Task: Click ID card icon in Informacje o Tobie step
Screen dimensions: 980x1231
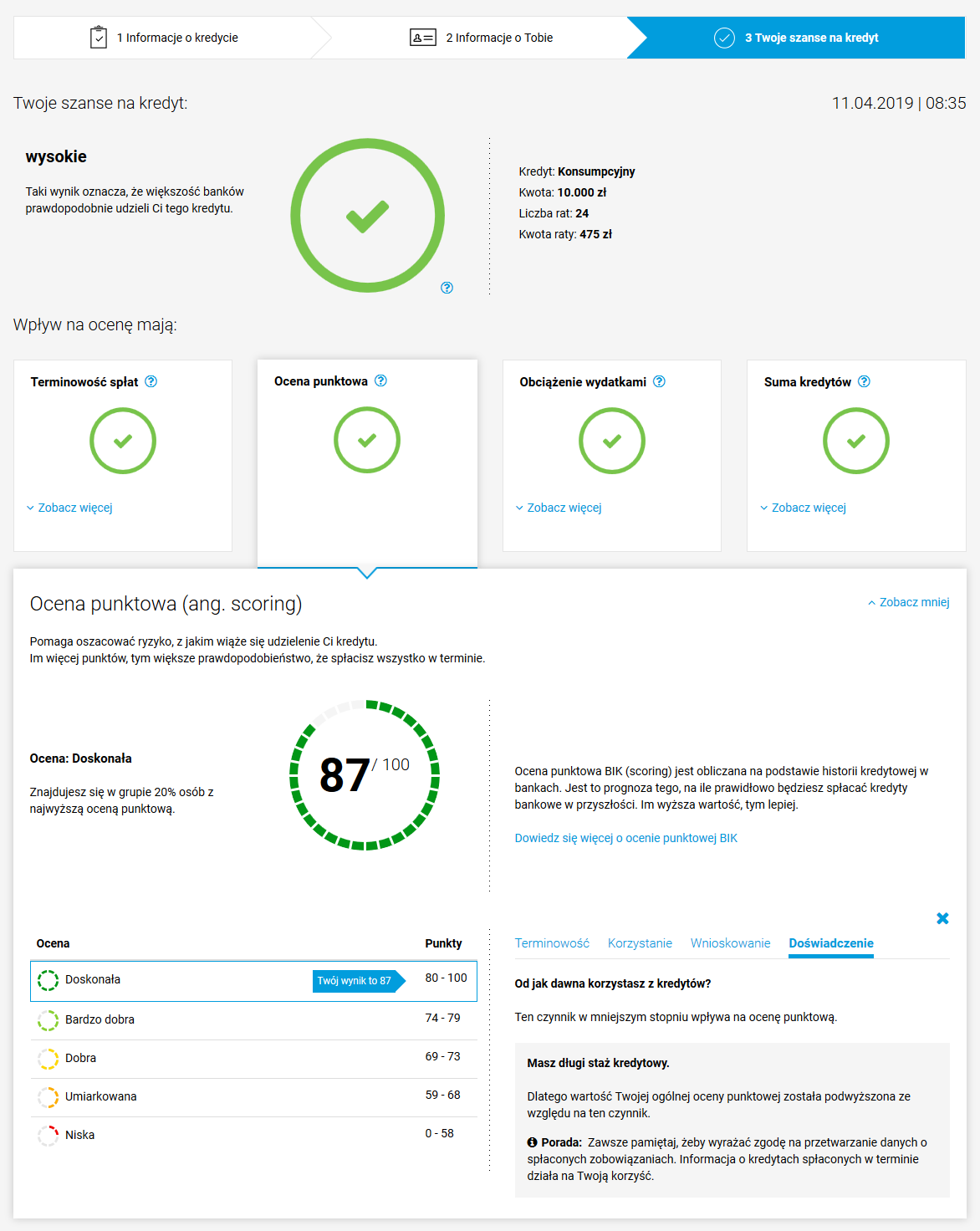Action: [423, 38]
